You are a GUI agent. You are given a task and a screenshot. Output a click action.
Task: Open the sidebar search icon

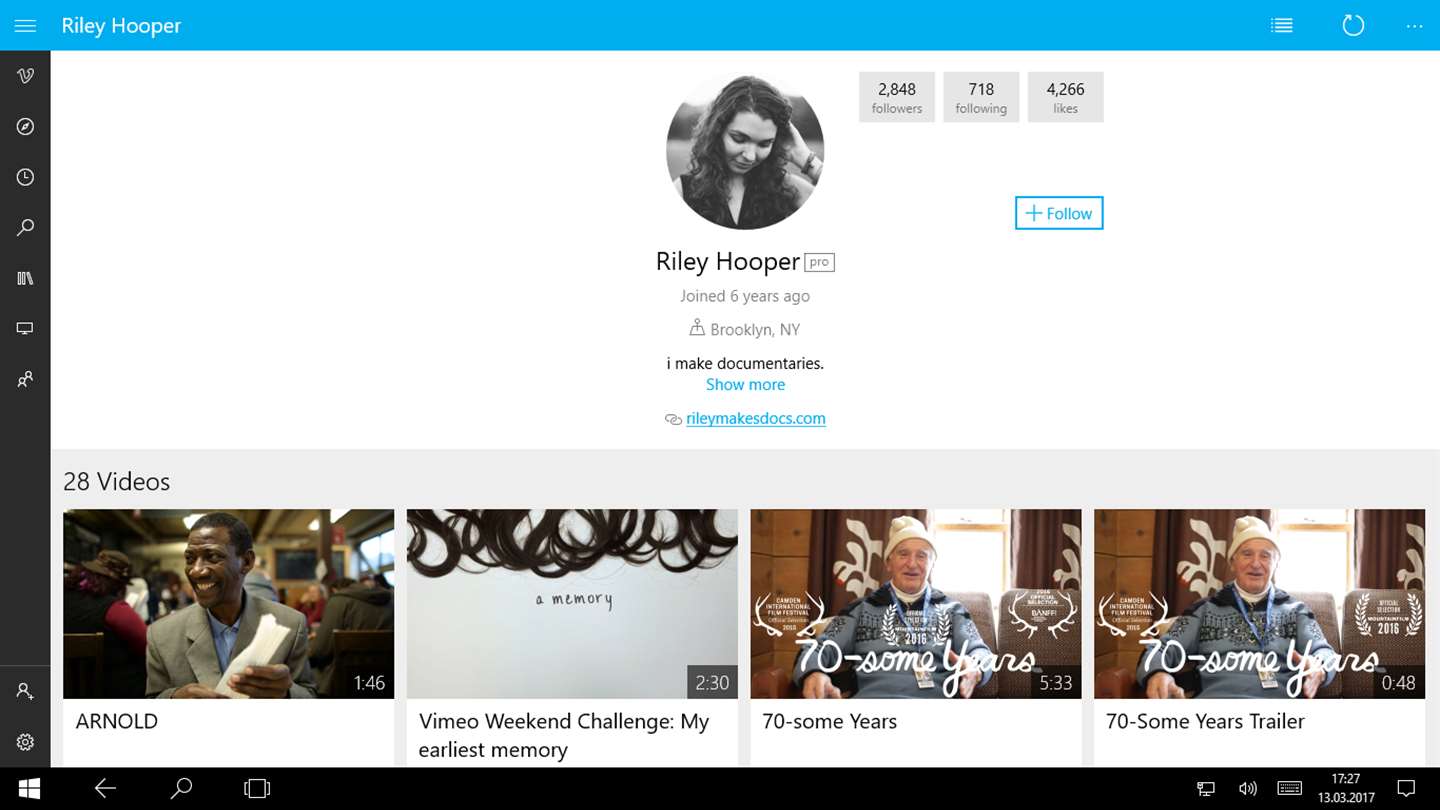click(25, 228)
